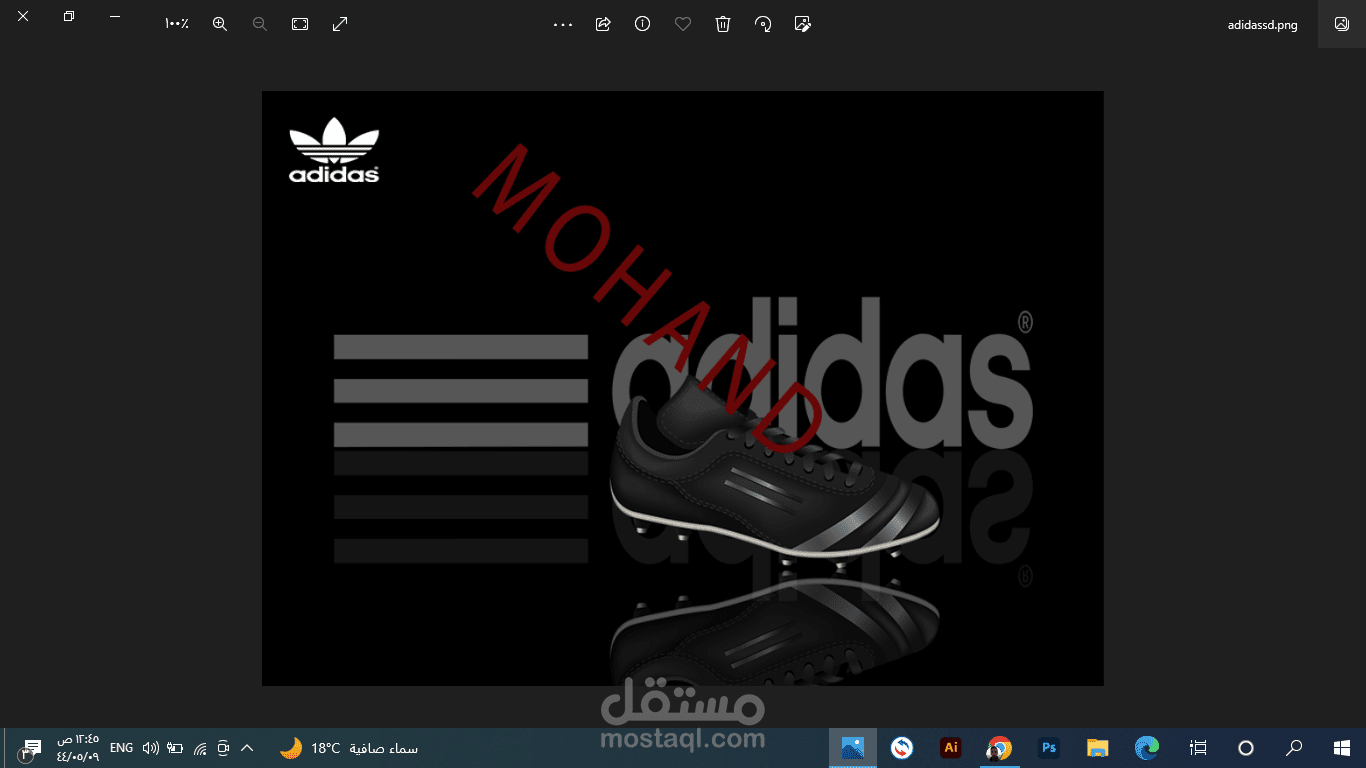Launch Microsoft Edge from taskbar
The width and height of the screenshot is (1366, 768).
(1147, 747)
